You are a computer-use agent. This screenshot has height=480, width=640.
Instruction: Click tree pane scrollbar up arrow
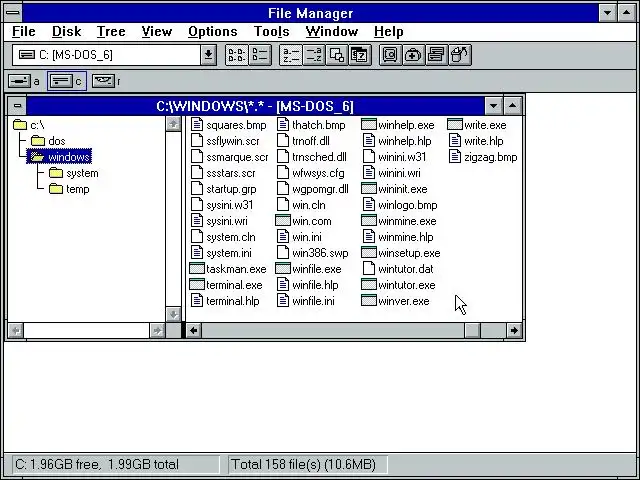click(x=173, y=124)
